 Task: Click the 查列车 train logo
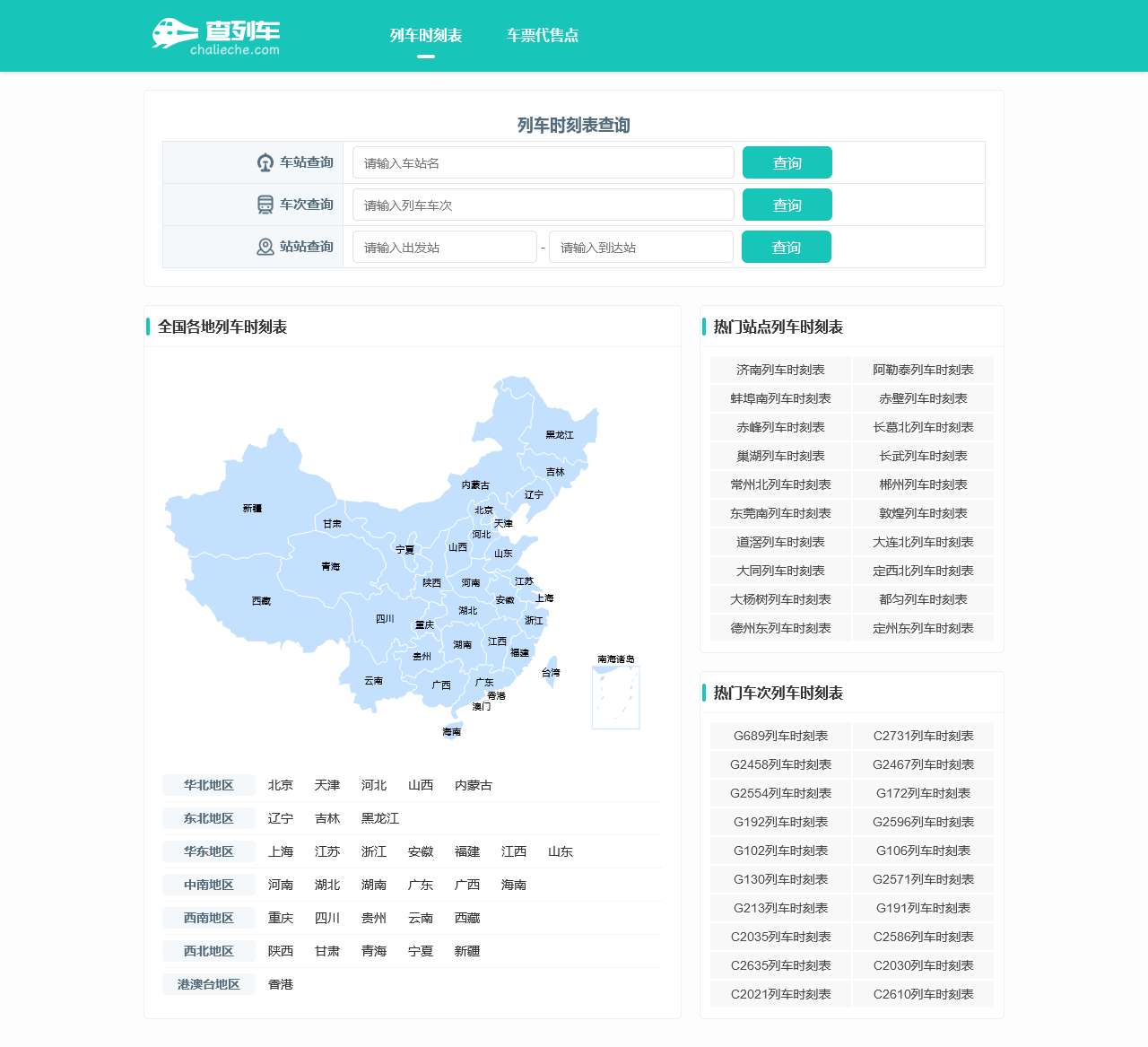[215, 36]
